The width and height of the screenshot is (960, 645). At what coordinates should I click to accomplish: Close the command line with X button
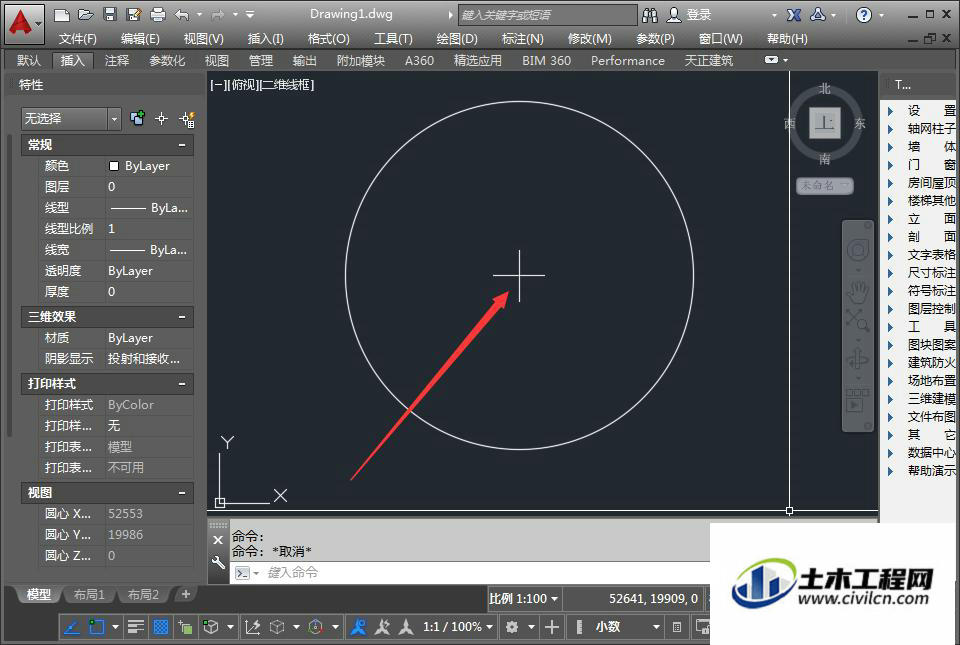coord(218,540)
